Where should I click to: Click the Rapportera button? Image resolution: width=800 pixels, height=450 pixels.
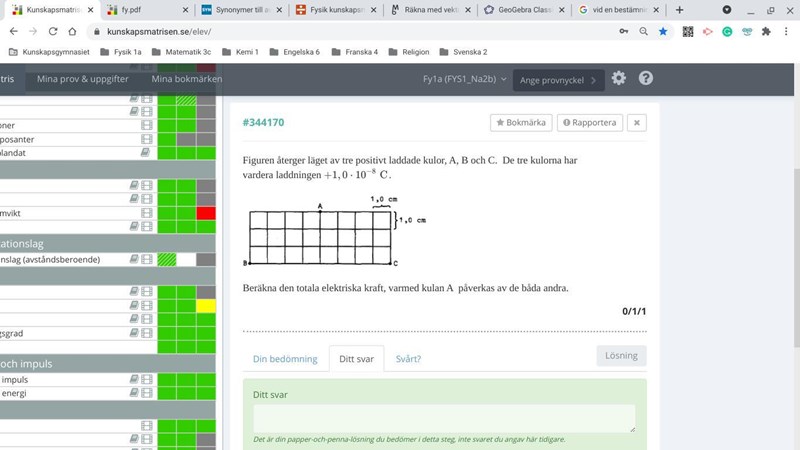[590, 123]
